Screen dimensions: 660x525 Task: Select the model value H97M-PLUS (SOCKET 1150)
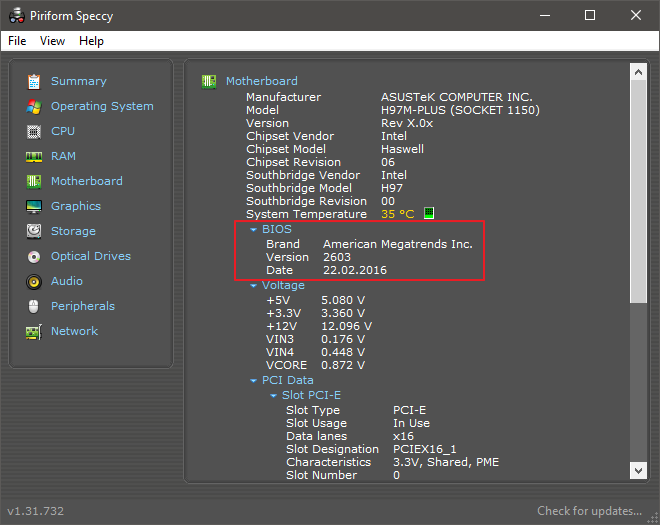460,110
